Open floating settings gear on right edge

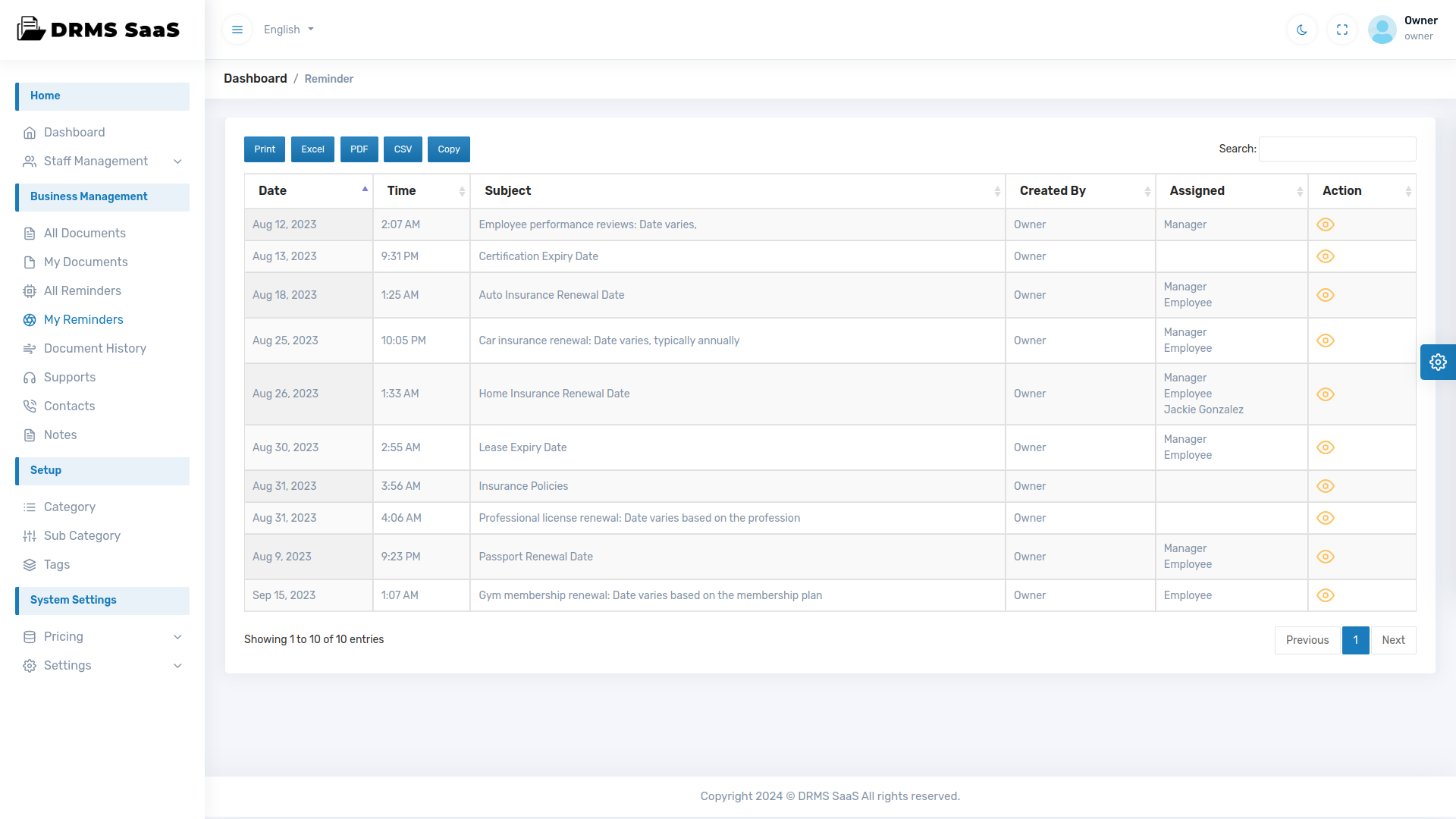click(x=1438, y=362)
